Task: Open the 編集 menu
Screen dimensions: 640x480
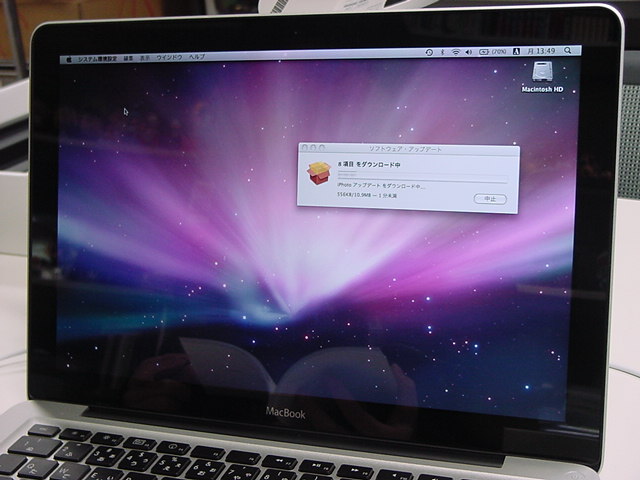Action: 128,58
